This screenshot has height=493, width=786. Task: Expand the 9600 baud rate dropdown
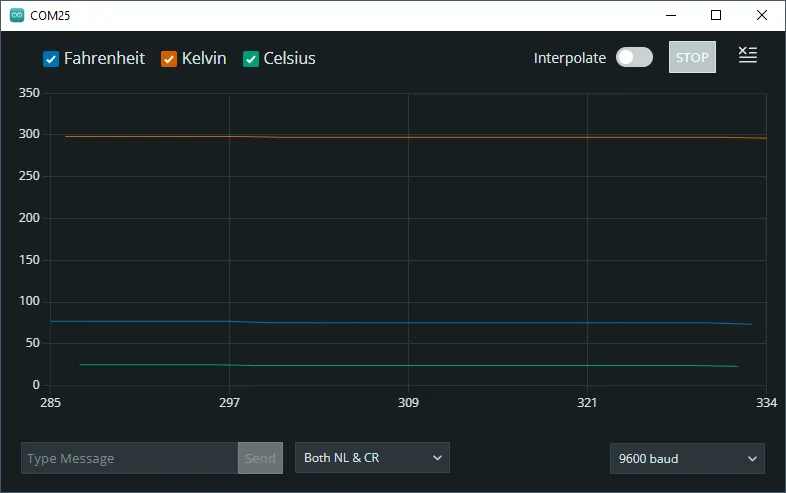pyautogui.click(x=687, y=459)
